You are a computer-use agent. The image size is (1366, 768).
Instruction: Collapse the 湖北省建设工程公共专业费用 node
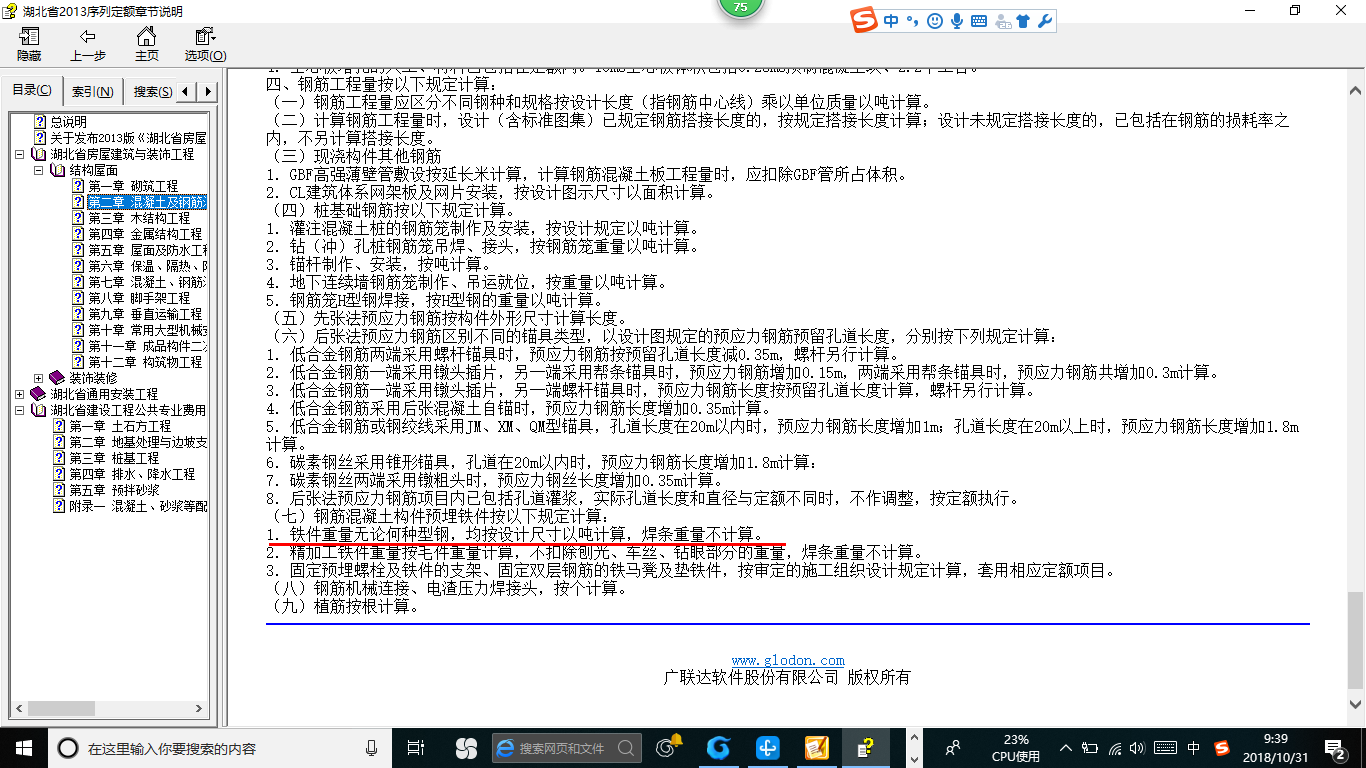click(x=20, y=410)
